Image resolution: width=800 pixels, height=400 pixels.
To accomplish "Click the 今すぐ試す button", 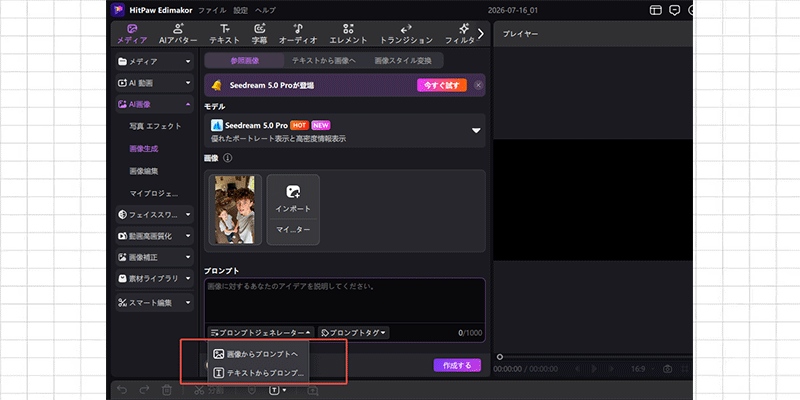I will (442, 85).
